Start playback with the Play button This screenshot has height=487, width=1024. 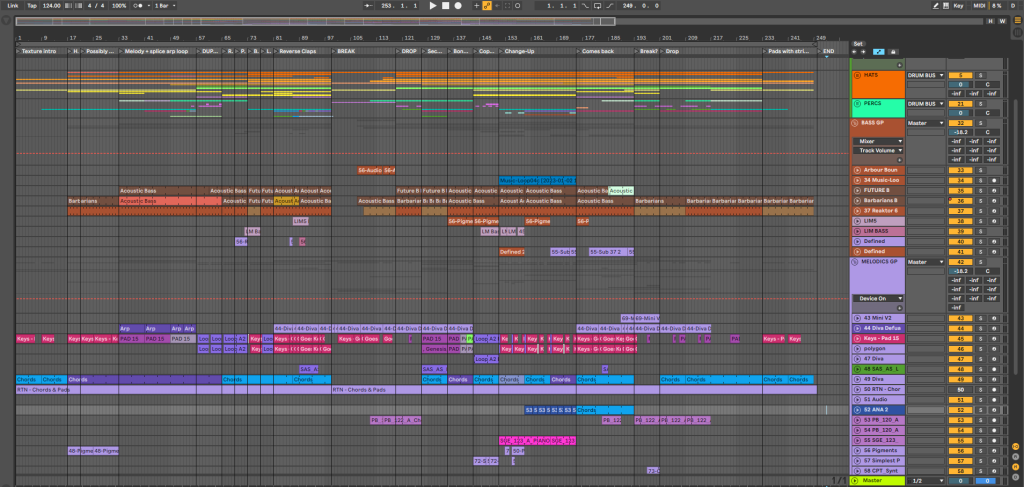(432, 5)
